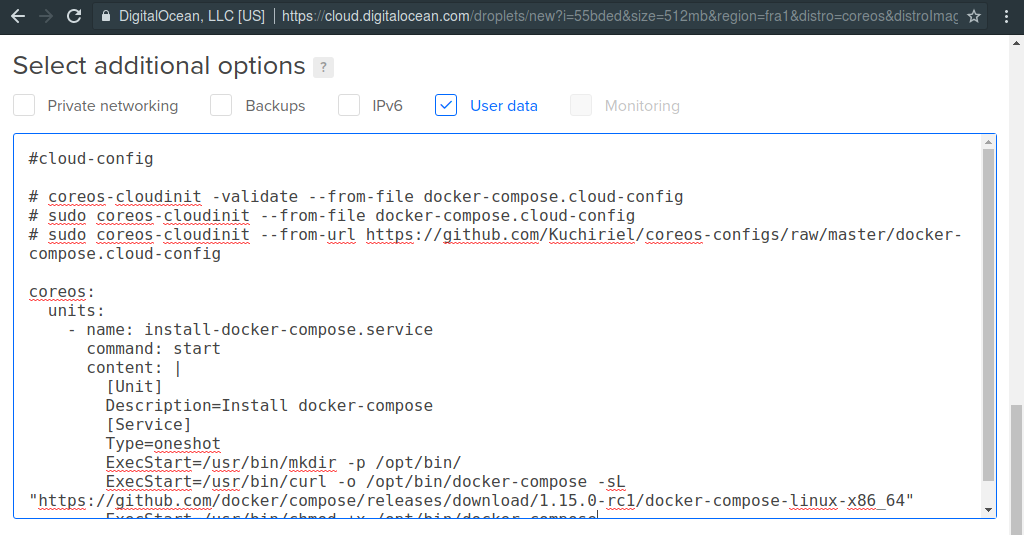Click the 'ExecStart=/usr/bin/mkdir -p /opt/bin/' line
The height and width of the screenshot is (535, 1024).
[x=283, y=462]
